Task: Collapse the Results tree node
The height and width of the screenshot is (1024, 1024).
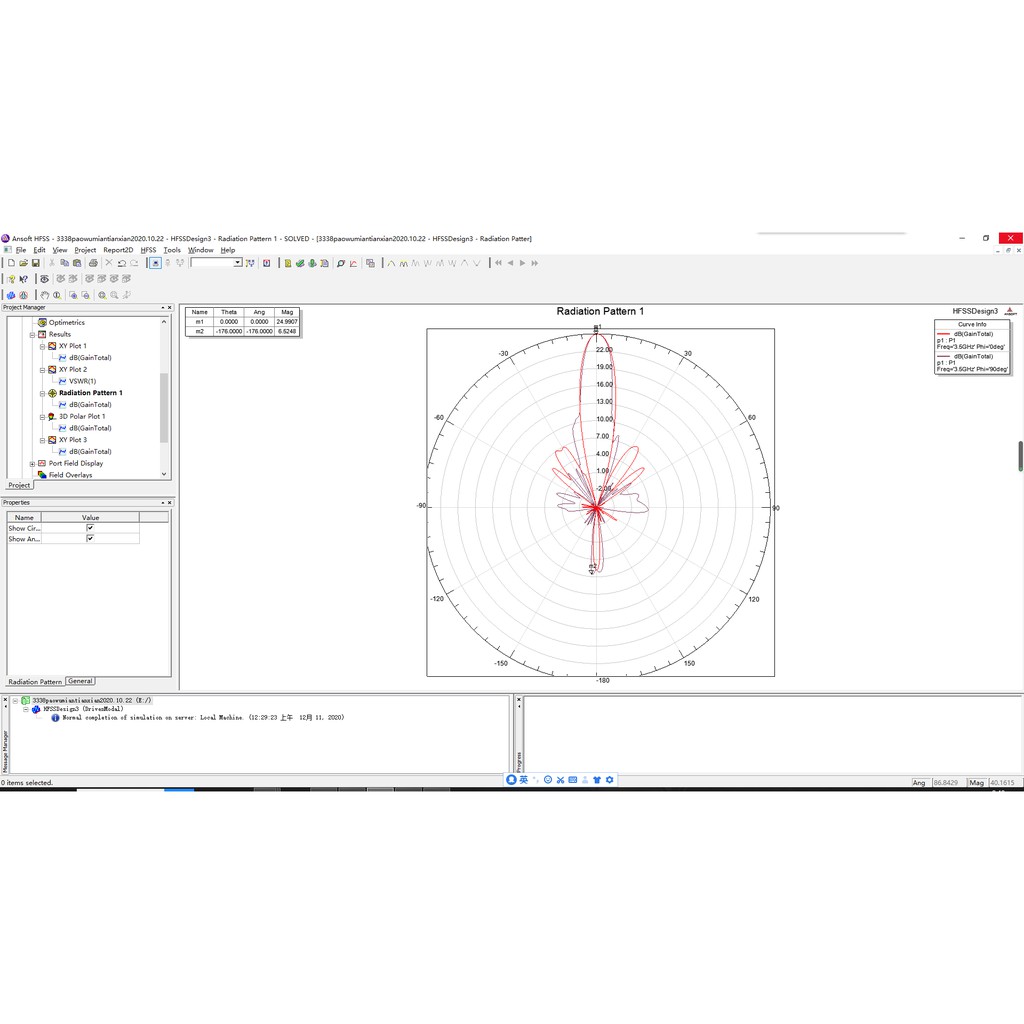Action: coord(32,334)
